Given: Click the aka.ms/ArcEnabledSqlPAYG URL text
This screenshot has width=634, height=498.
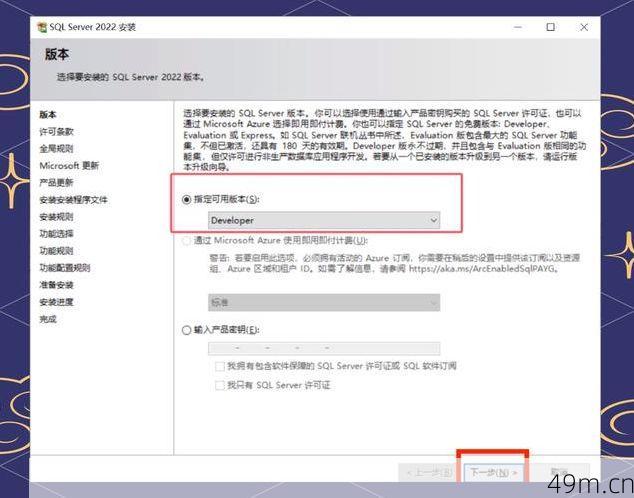Looking at the screenshot, I should coord(482,268).
